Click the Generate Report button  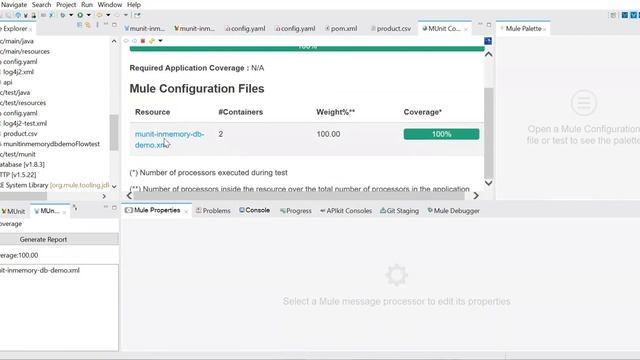(59, 240)
